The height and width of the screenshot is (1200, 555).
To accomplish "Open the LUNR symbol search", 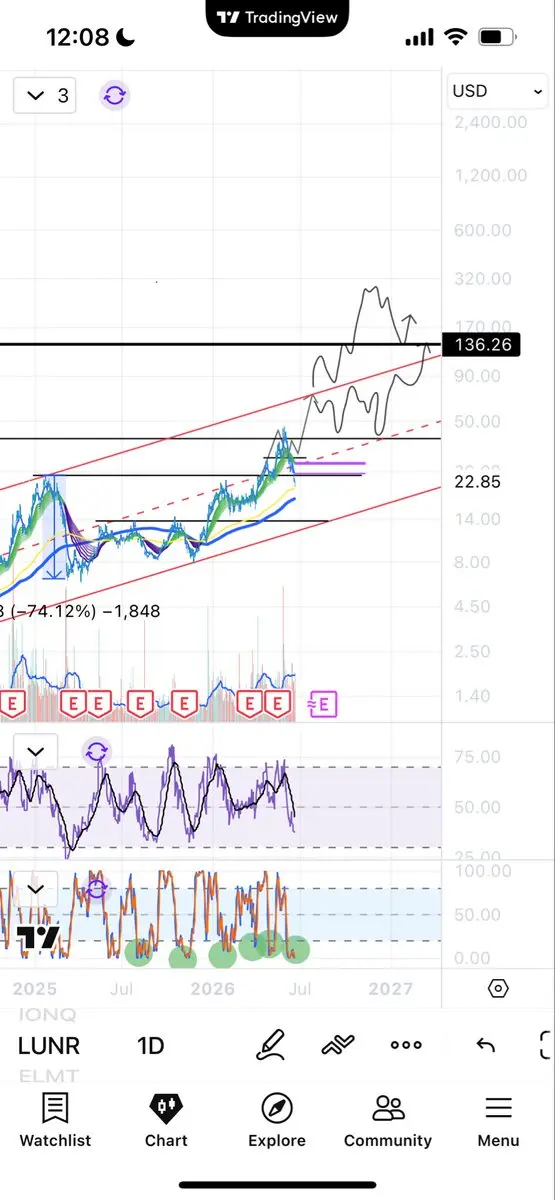I will (49, 1046).
